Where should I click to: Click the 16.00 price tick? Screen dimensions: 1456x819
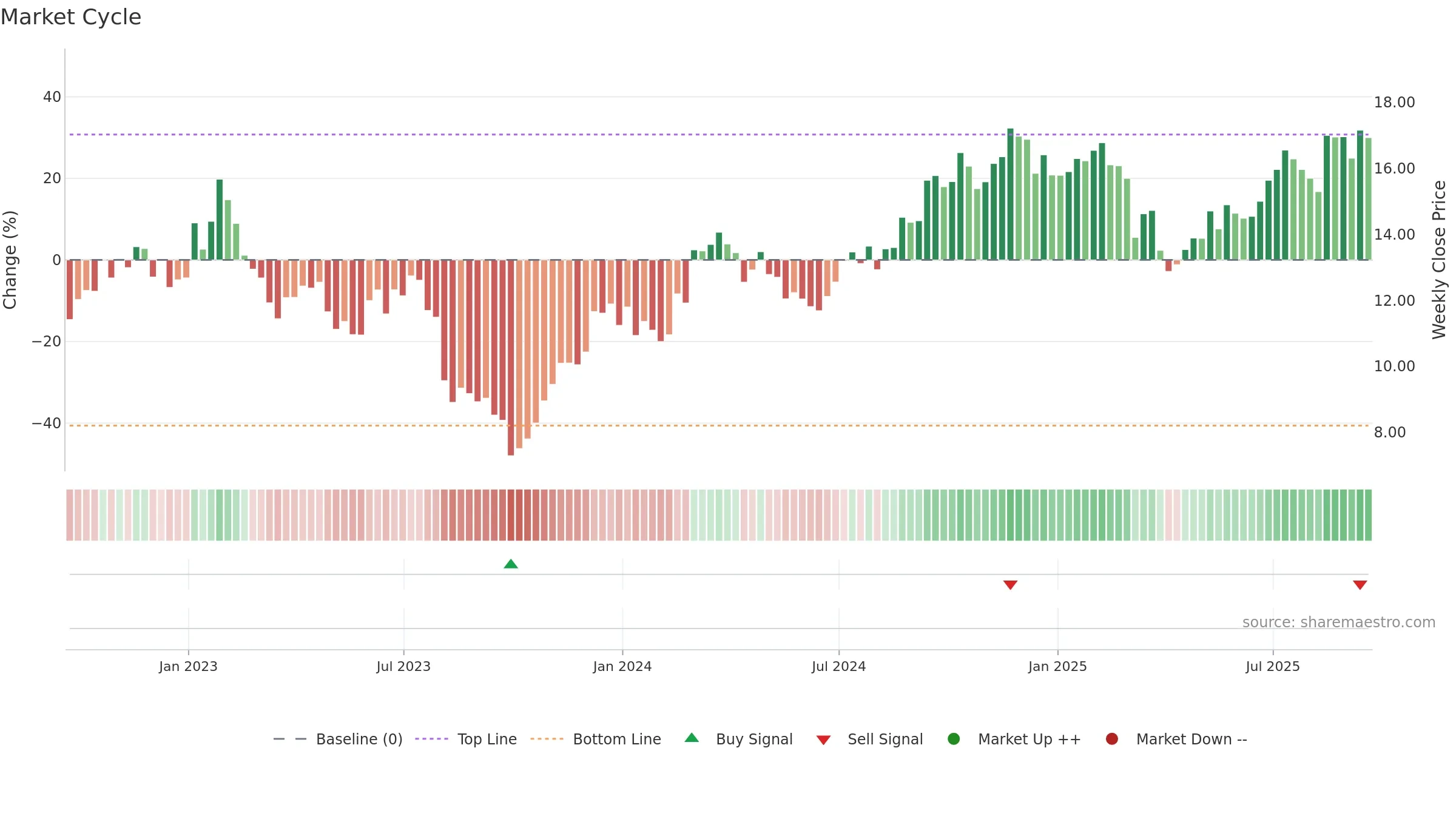coord(1394,168)
